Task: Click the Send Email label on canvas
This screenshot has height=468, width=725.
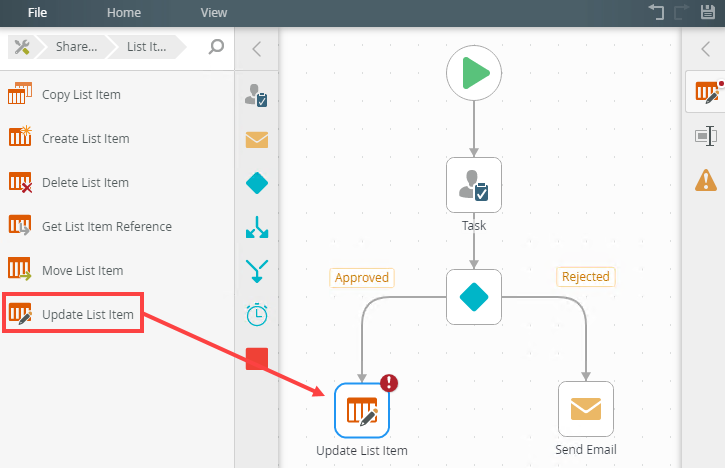Action: 586,450
